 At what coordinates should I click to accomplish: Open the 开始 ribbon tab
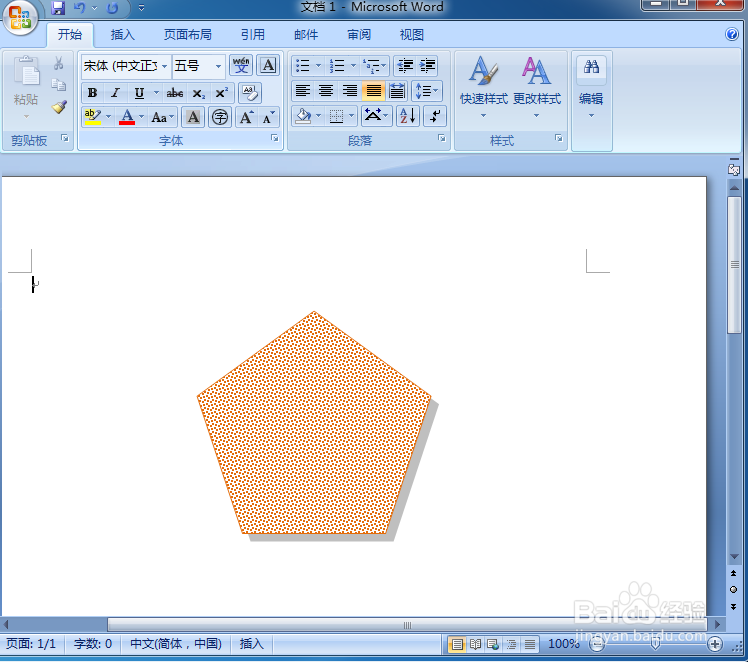[70, 35]
